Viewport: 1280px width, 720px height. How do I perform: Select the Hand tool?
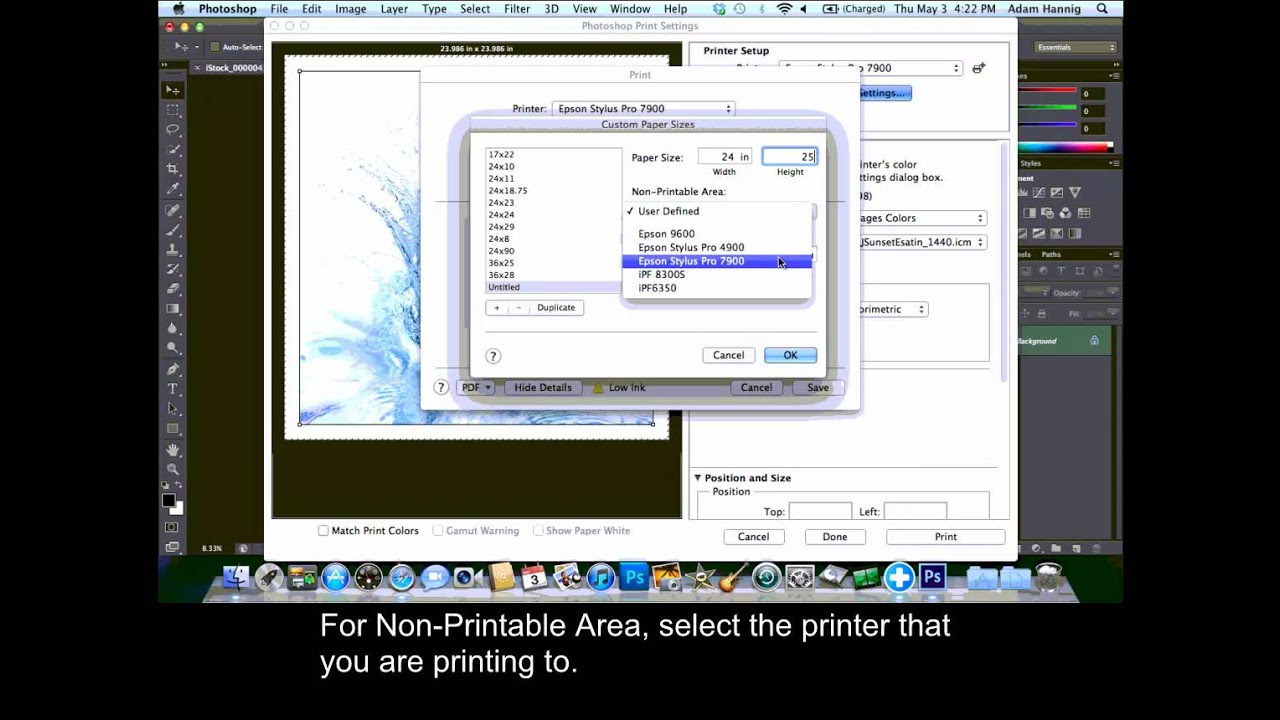[x=173, y=450]
